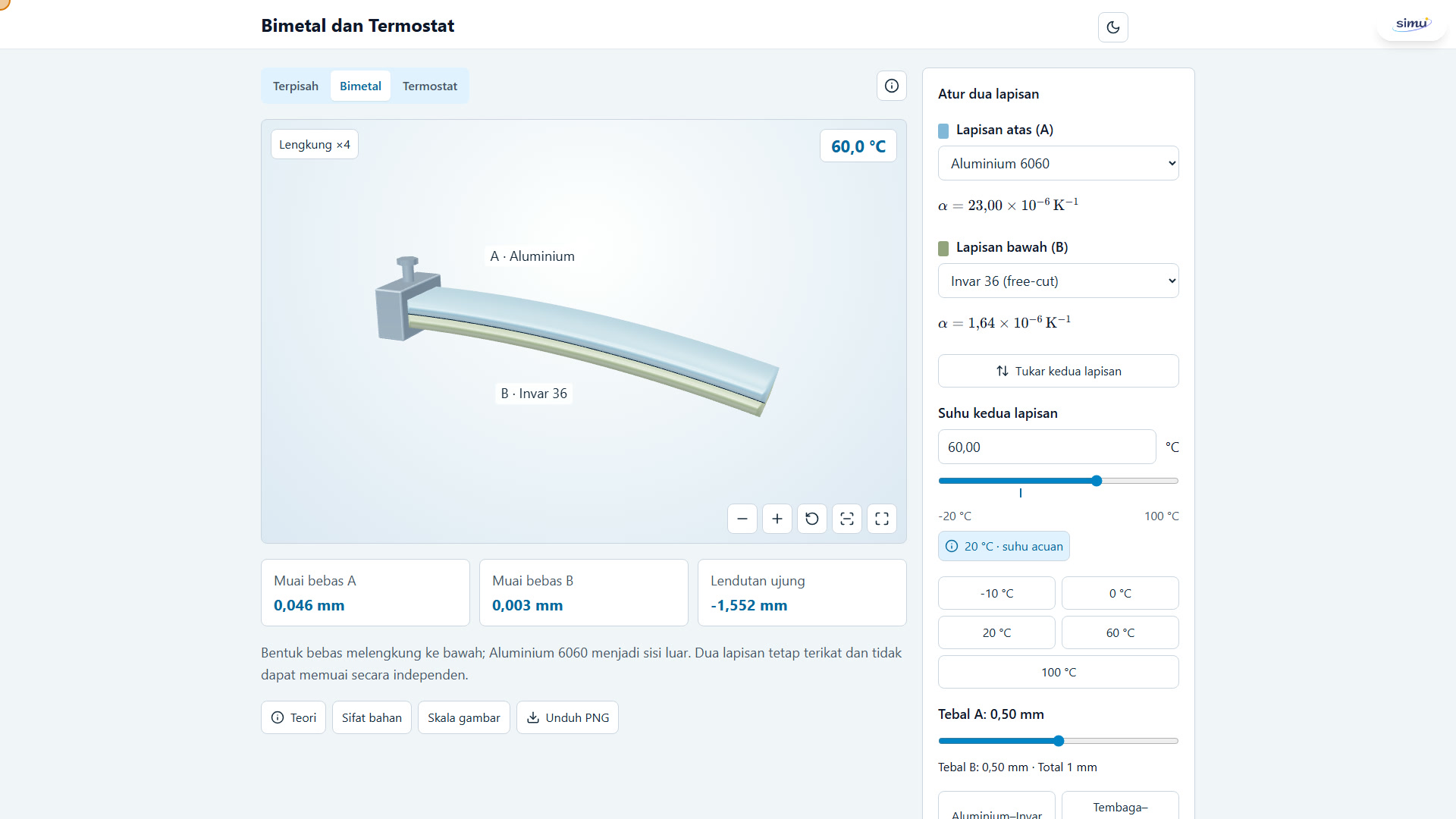Viewport: 1456px width, 819px height.
Task: Select the Bimetal tab
Action: 360,86
